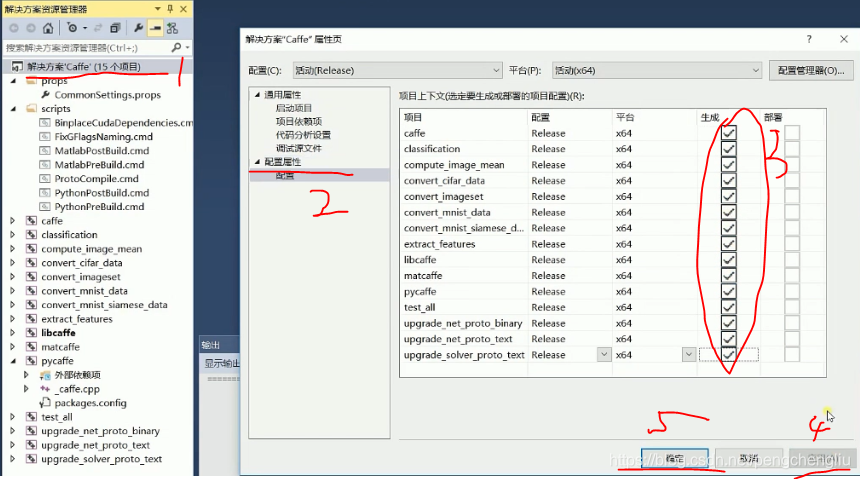Viewport: 860px width, 479px height.
Task: Click the 输出 panel tab
Action: pos(211,345)
